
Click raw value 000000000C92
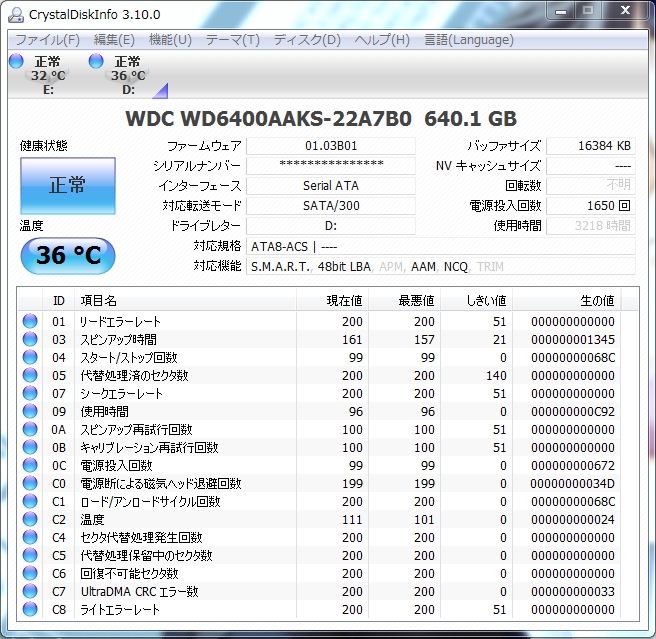tap(573, 411)
